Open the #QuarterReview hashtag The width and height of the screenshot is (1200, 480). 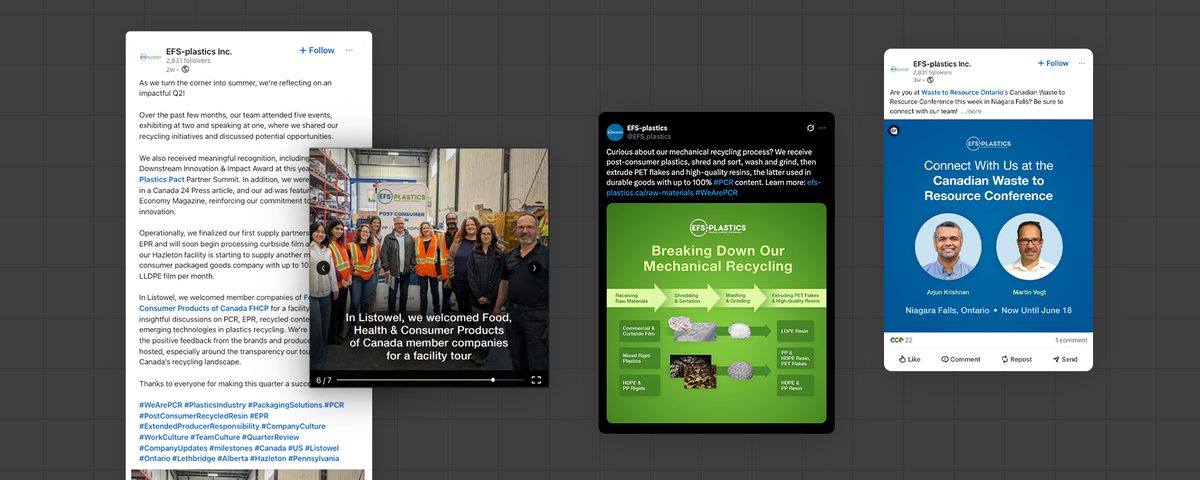pyautogui.click(x=271, y=437)
